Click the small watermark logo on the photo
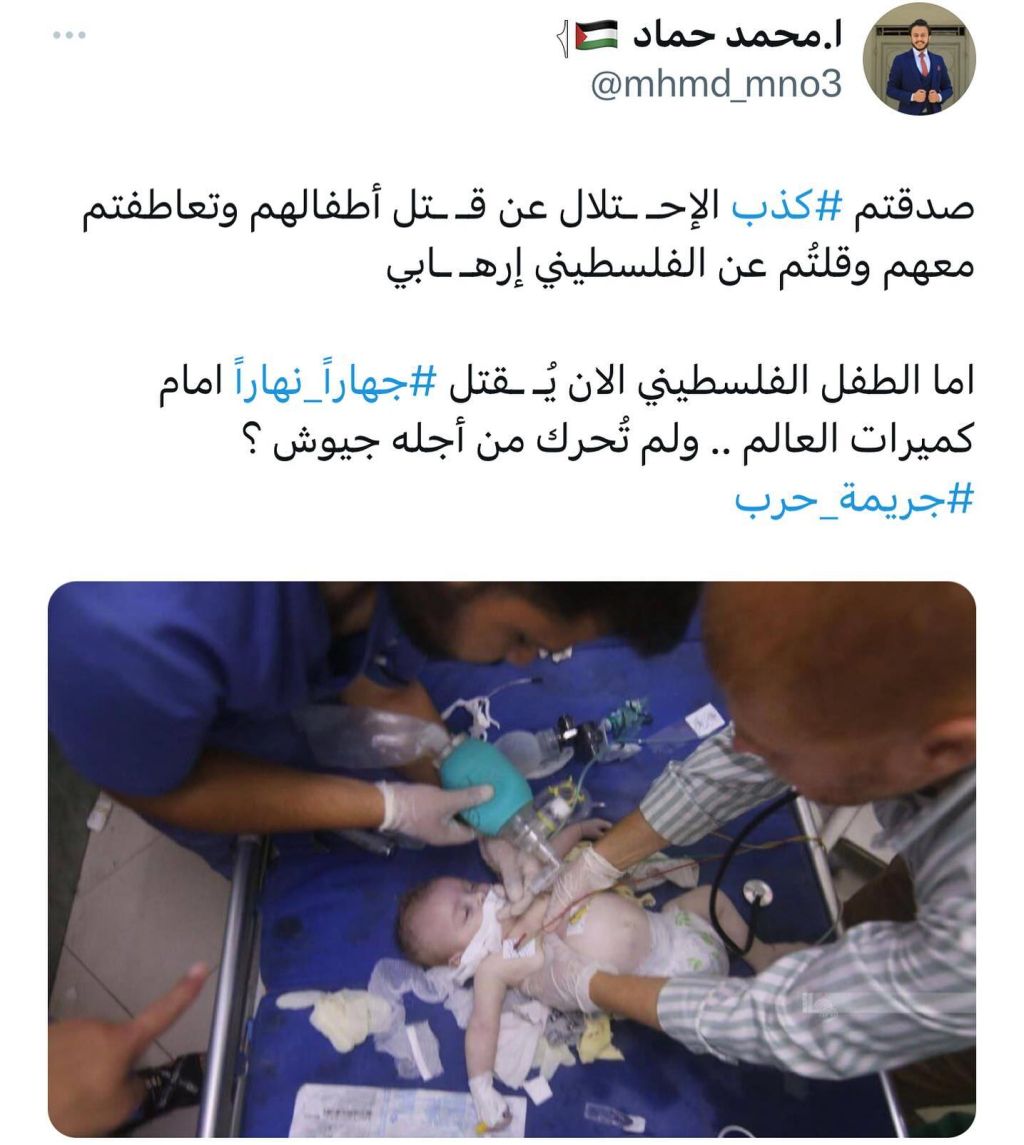Image resolution: width=1024 pixels, height=1145 pixels. pyautogui.click(x=818, y=1005)
